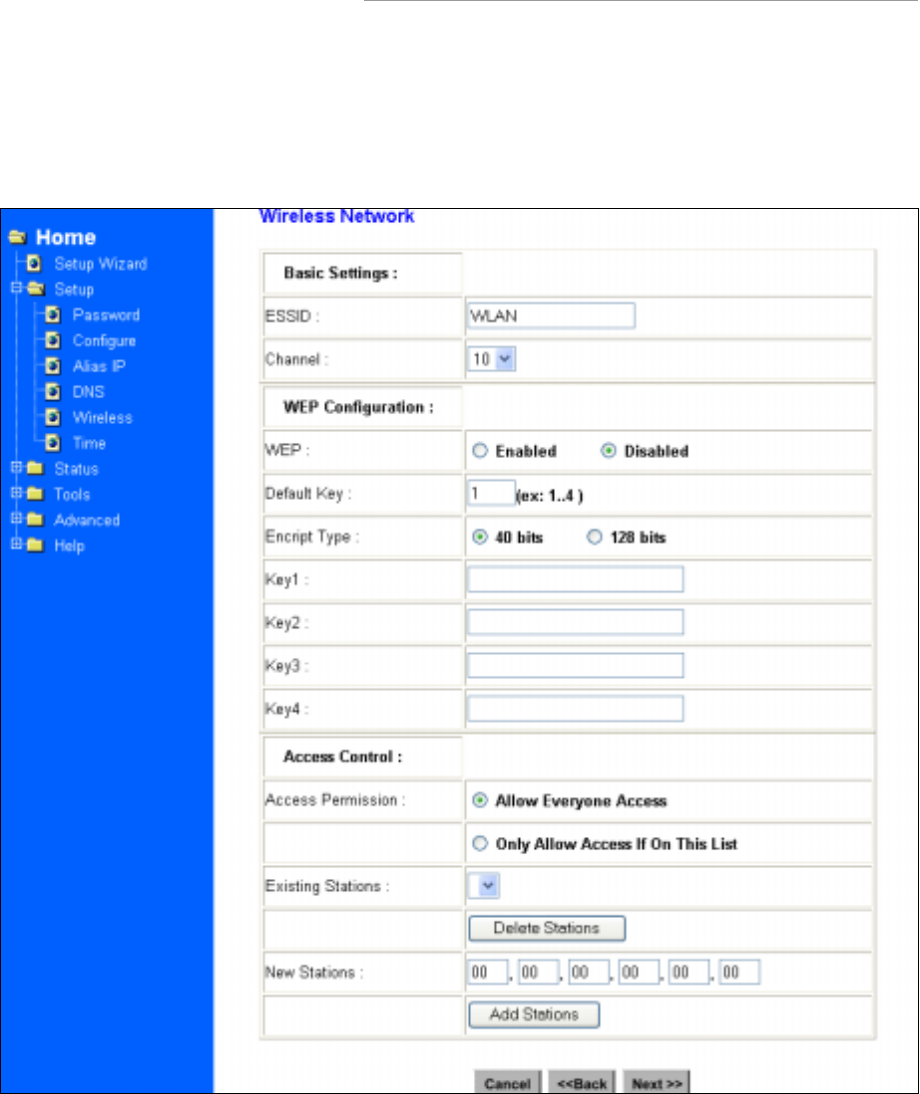Go to the Password setup page
Image resolution: width=920 pixels, height=1094 pixels.
106,315
